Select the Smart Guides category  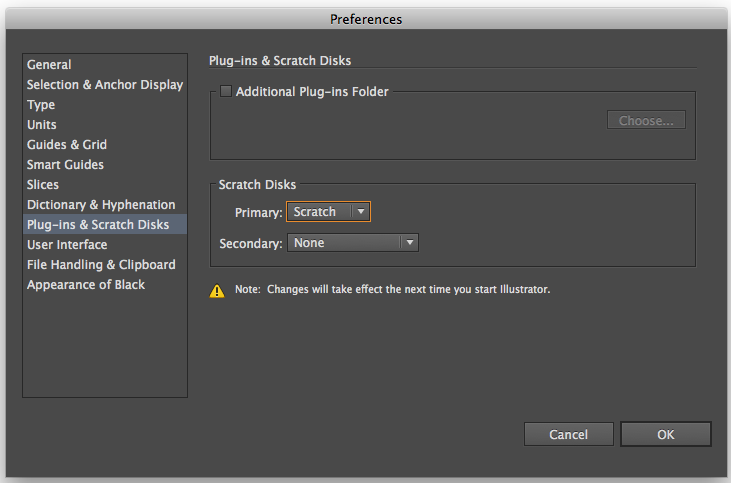coord(65,165)
